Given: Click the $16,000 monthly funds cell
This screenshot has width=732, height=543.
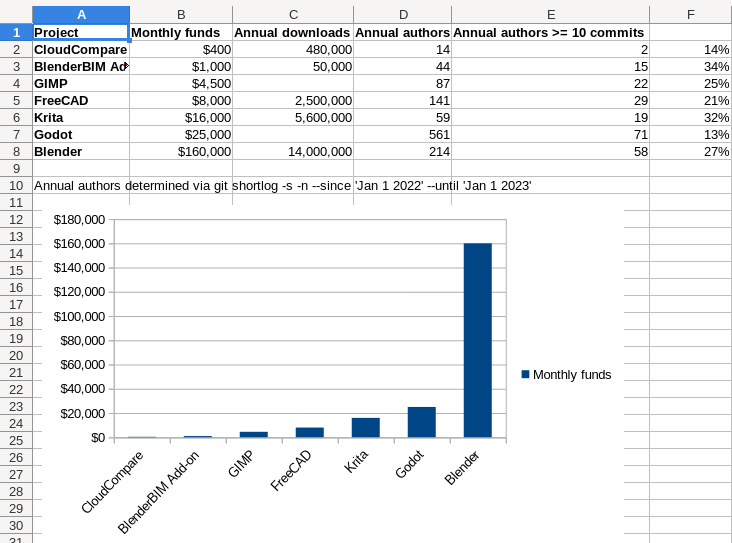Looking at the screenshot, I should point(181,118).
